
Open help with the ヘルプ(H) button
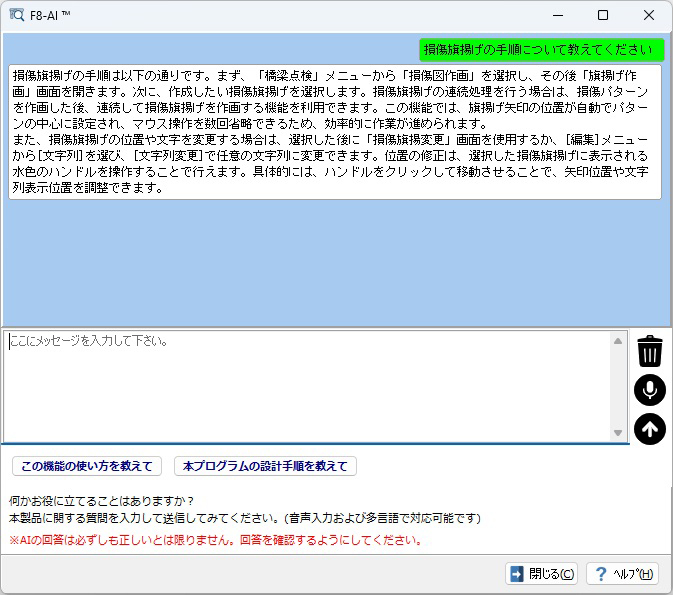coord(622,574)
